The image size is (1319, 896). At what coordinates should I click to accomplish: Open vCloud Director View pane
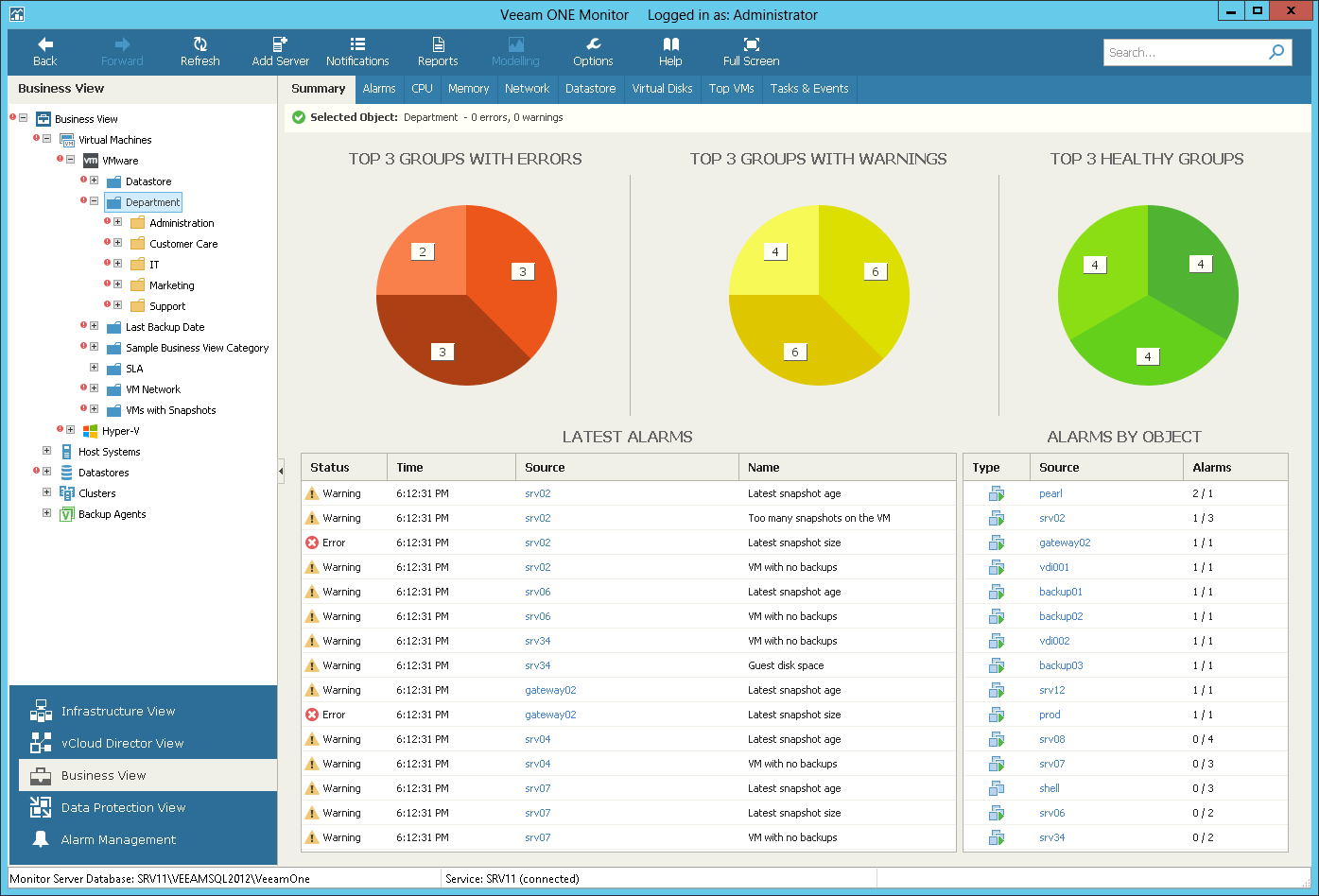click(x=143, y=743)
